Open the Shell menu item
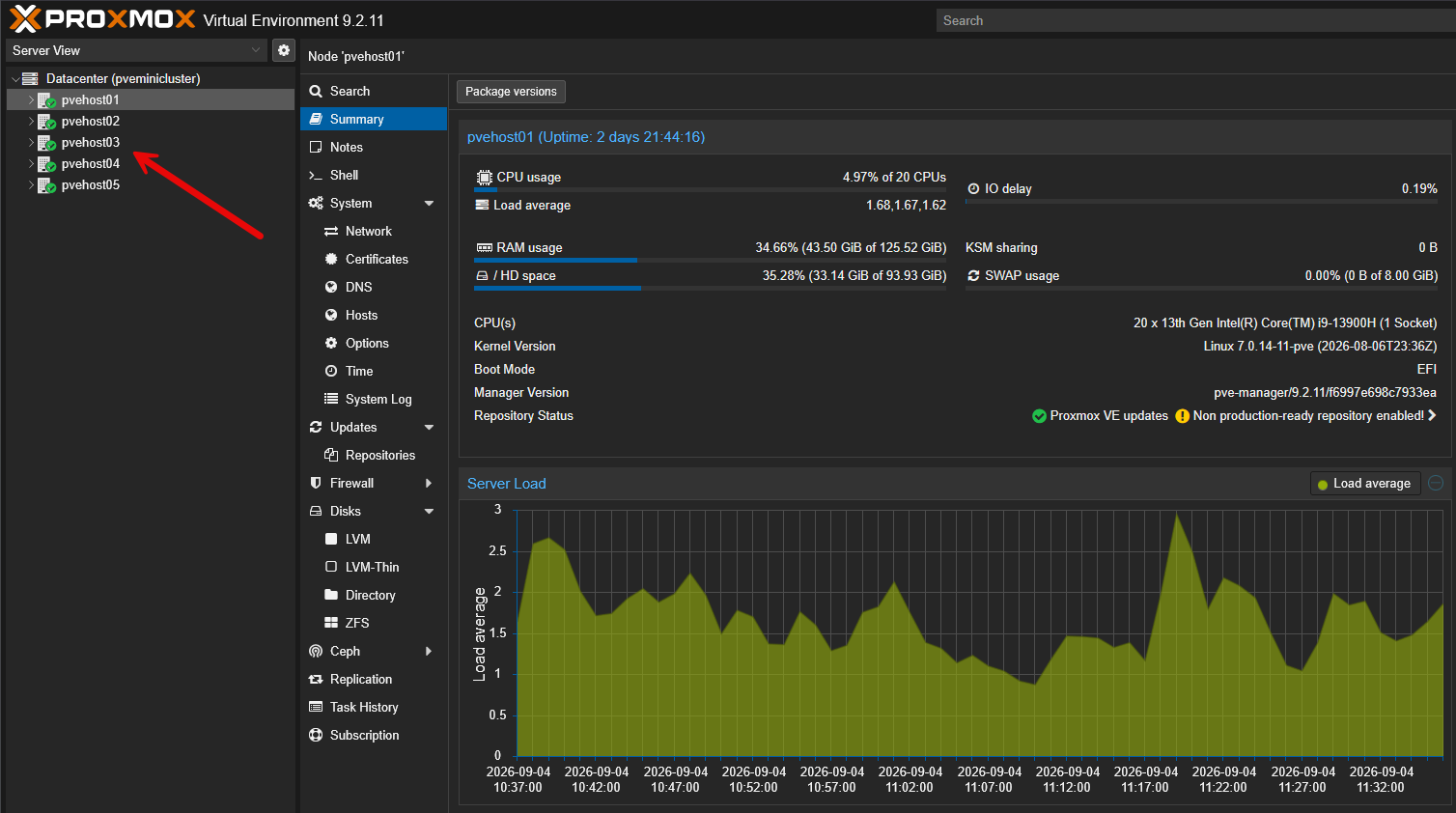1456x813 pixels. 374,175
